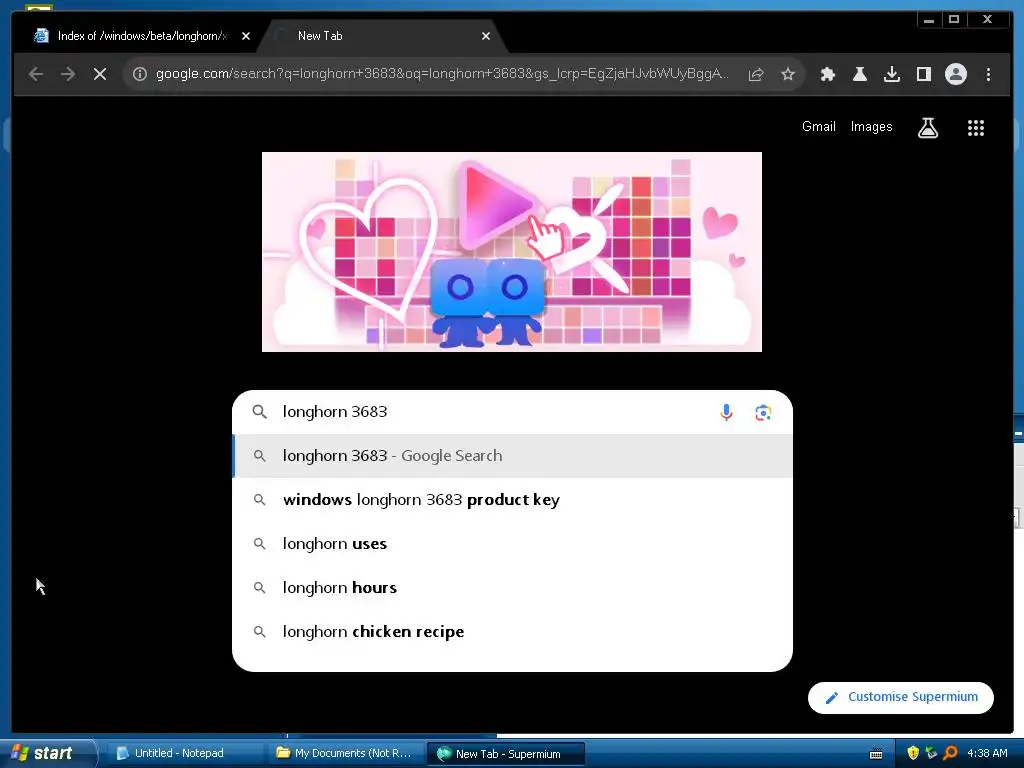
Task: Click the security shield tray icon
Action: [x=913, y=753]
